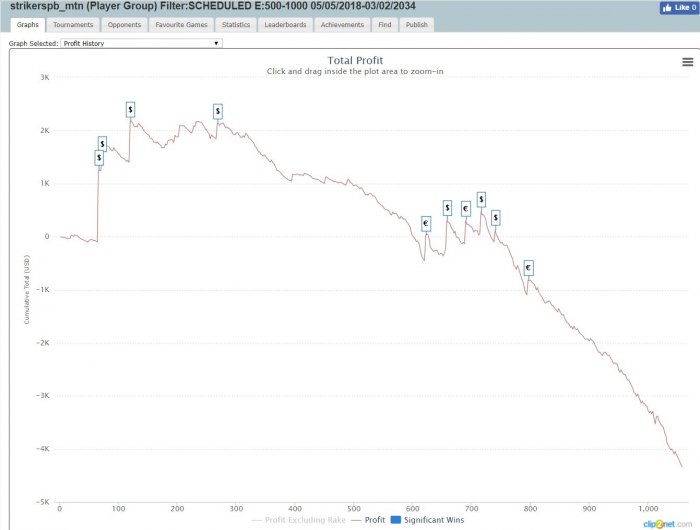Image resolution: width=700 pixels, height=530 pixels.
Task: Click the dollar win marker near game 120
Action: click(x=130, y=109)
